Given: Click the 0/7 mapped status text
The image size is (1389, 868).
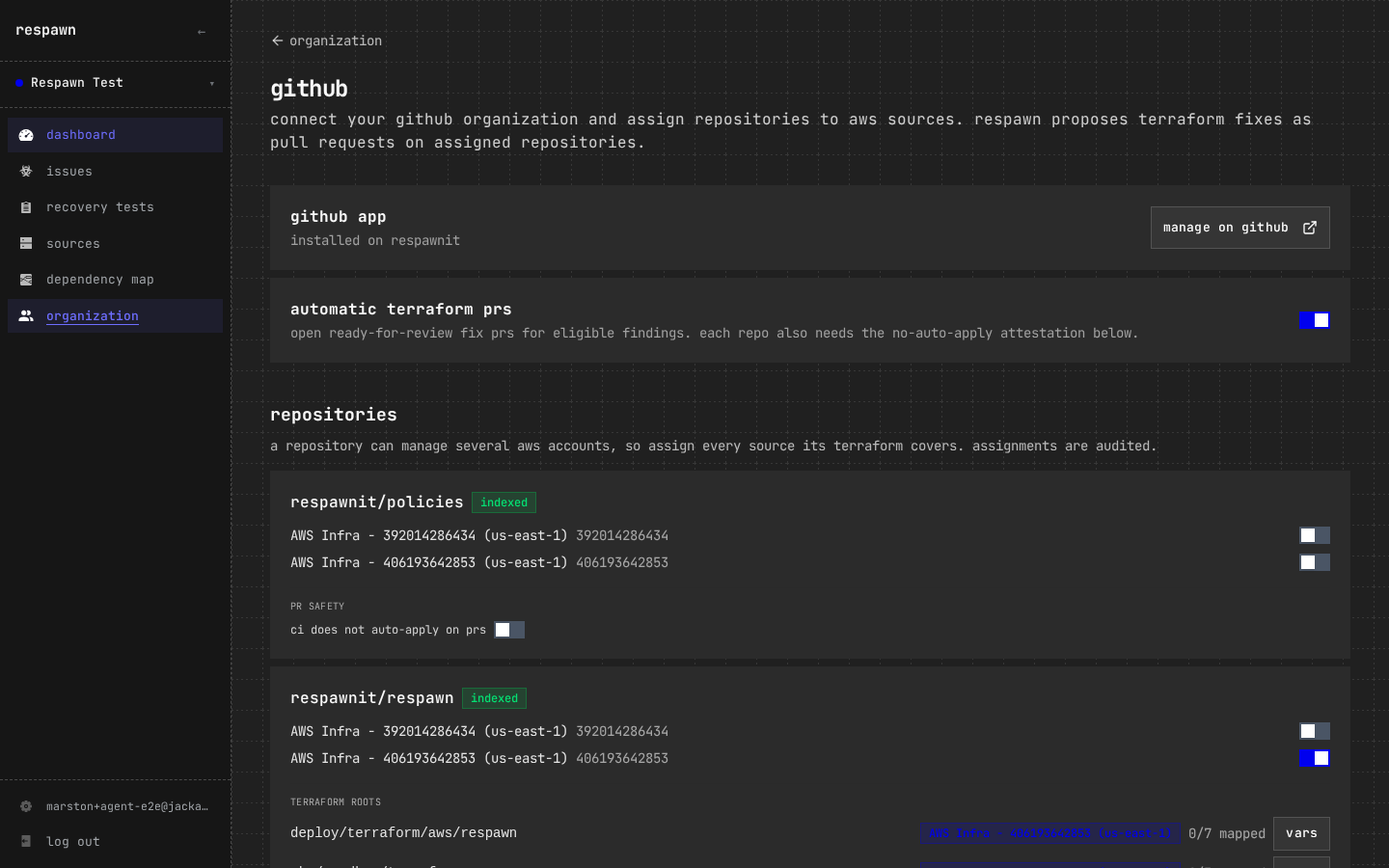Looking at the screenshot, I should point(1227,833).
